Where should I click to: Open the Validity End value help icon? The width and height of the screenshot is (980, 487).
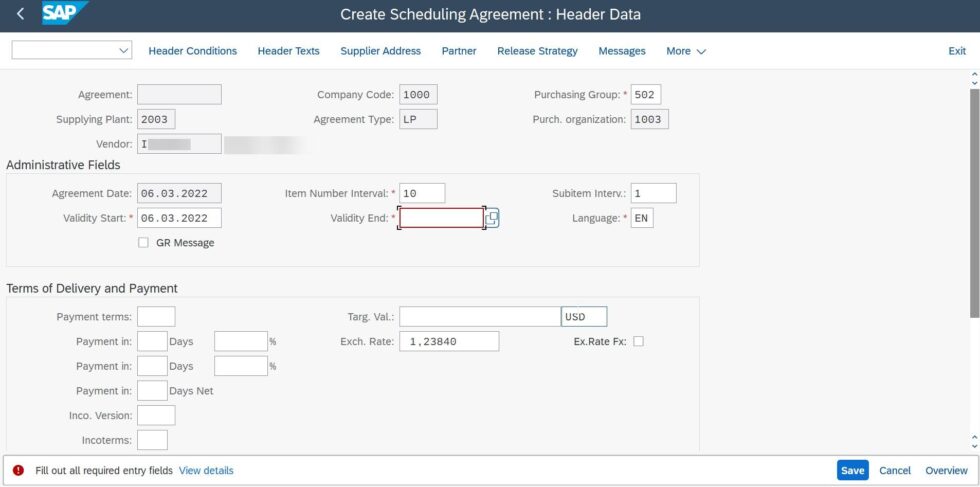pos(492,218)
